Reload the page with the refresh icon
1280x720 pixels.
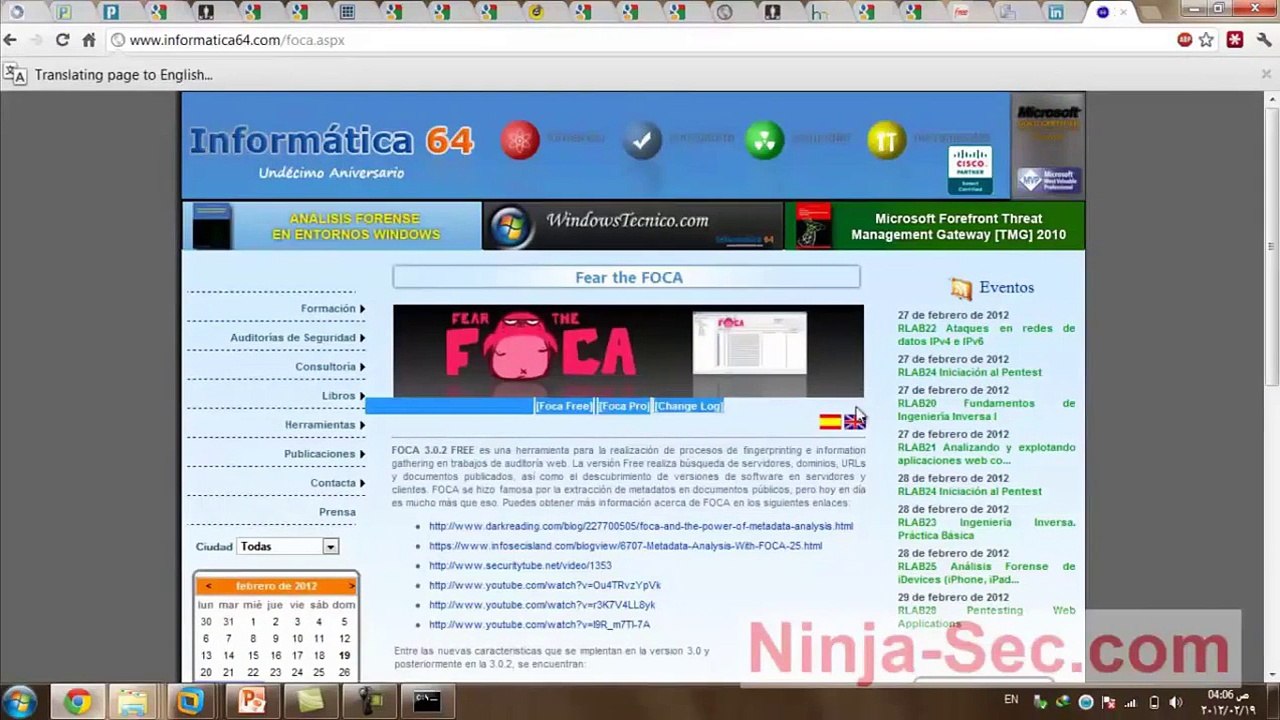point(62,40)
